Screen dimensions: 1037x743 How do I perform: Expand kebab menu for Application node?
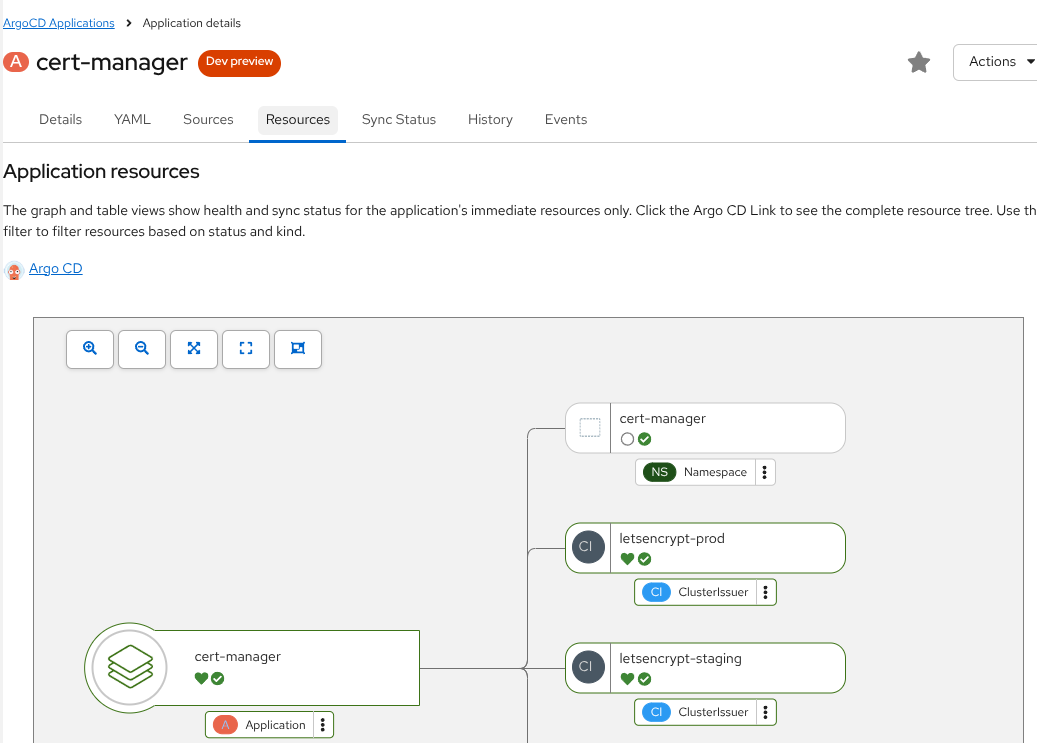(323, 725)
